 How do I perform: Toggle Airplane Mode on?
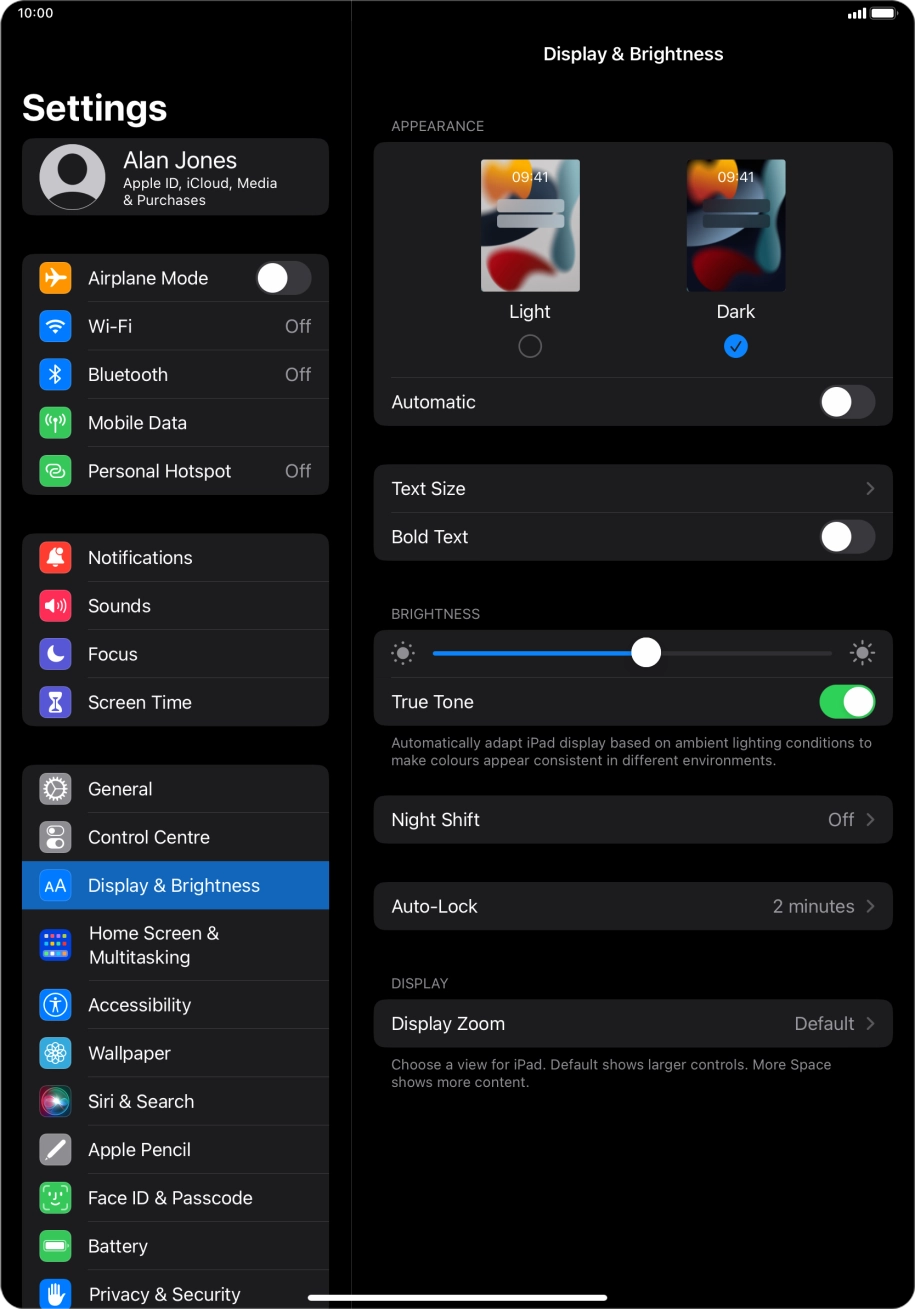[284, 278]
